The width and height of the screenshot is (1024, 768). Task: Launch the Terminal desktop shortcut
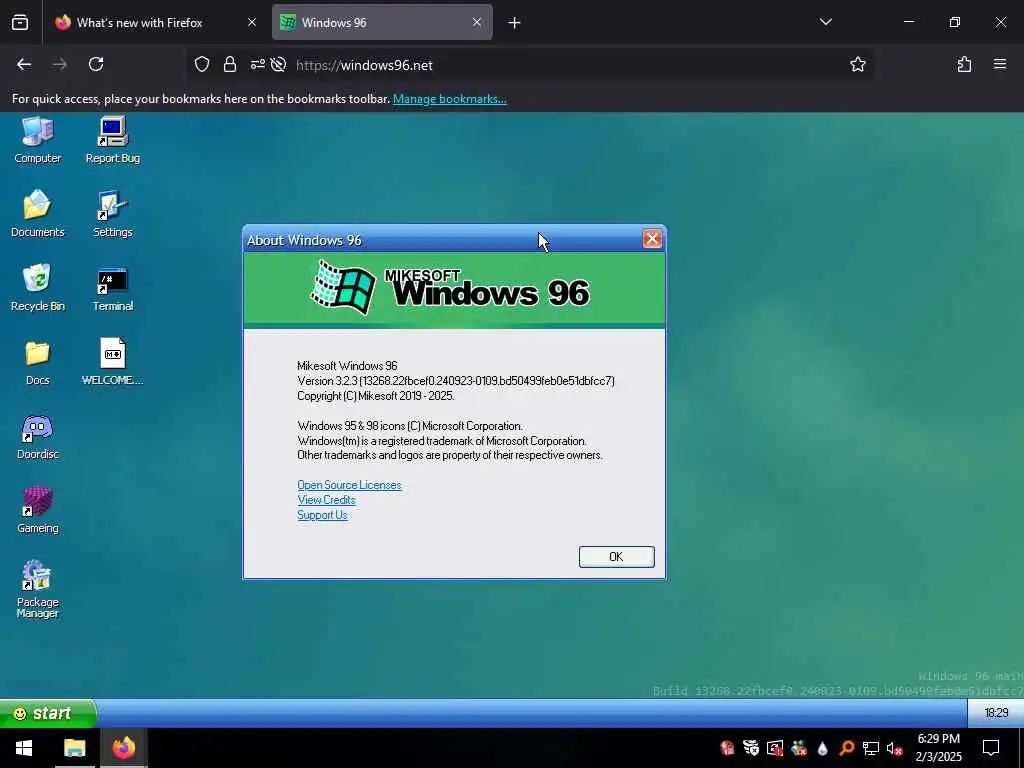112,287
